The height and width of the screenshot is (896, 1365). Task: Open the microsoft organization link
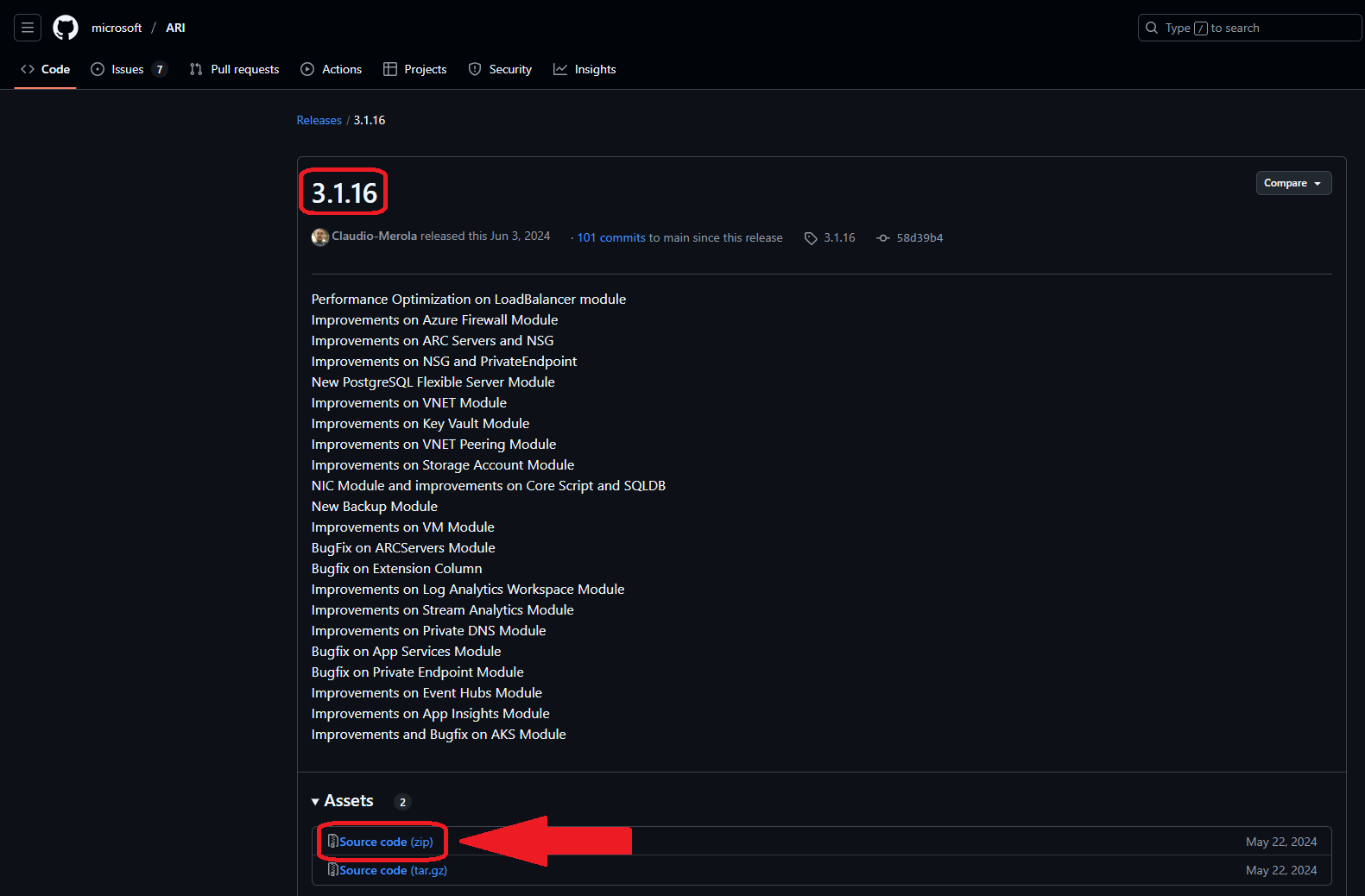click(117, 28)
